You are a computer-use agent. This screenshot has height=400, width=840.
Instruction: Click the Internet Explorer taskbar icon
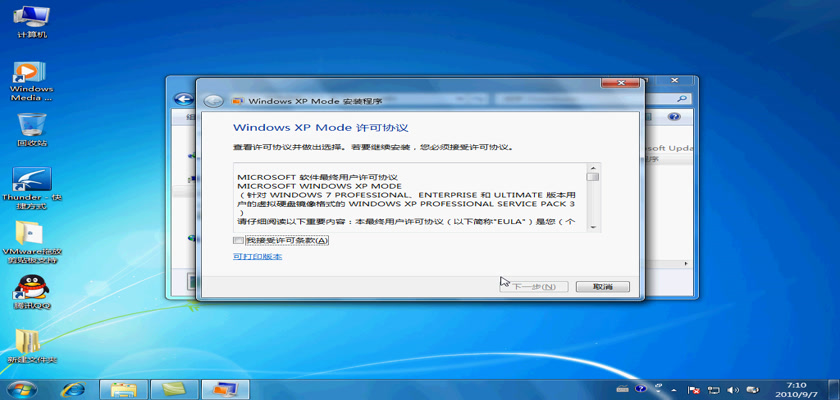pos(71,388)
